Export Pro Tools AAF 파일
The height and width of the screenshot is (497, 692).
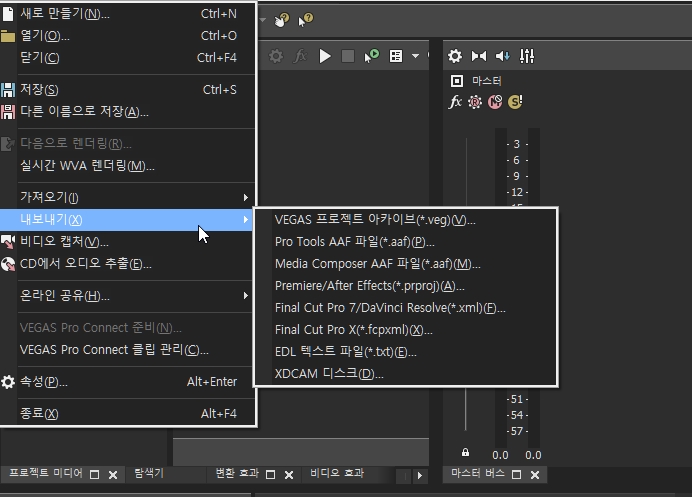[x=406, y=241]
